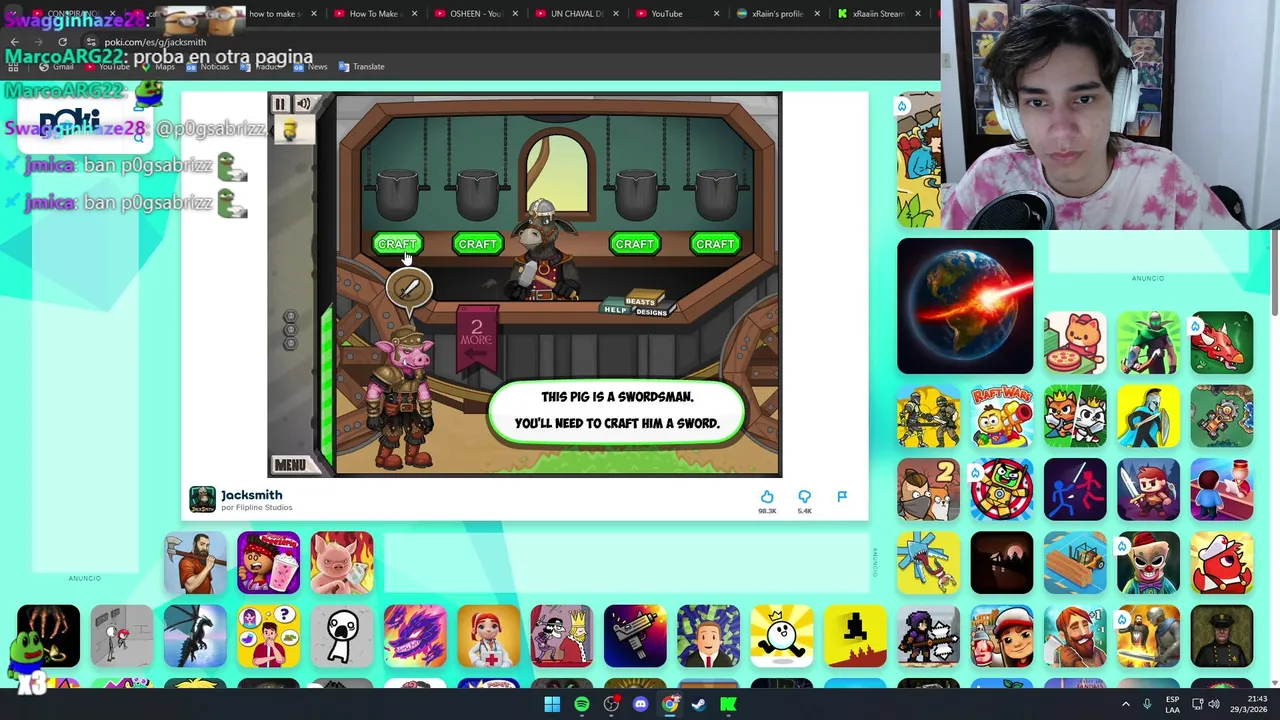The image size is (1280, 720).
Task: Open the Subway Surfers game thumbnail
Action: [x=1002, y=636]
